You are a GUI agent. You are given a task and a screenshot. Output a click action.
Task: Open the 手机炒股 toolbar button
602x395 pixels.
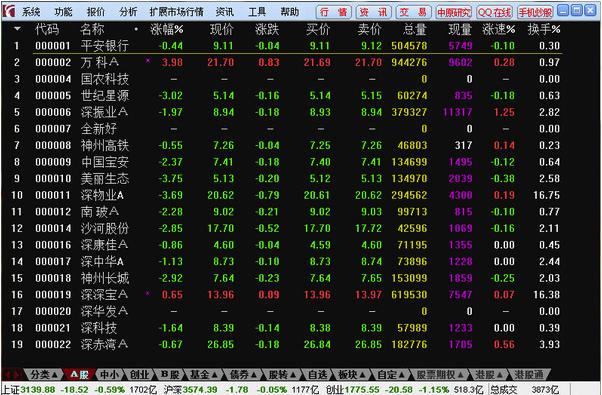(535, 12)
